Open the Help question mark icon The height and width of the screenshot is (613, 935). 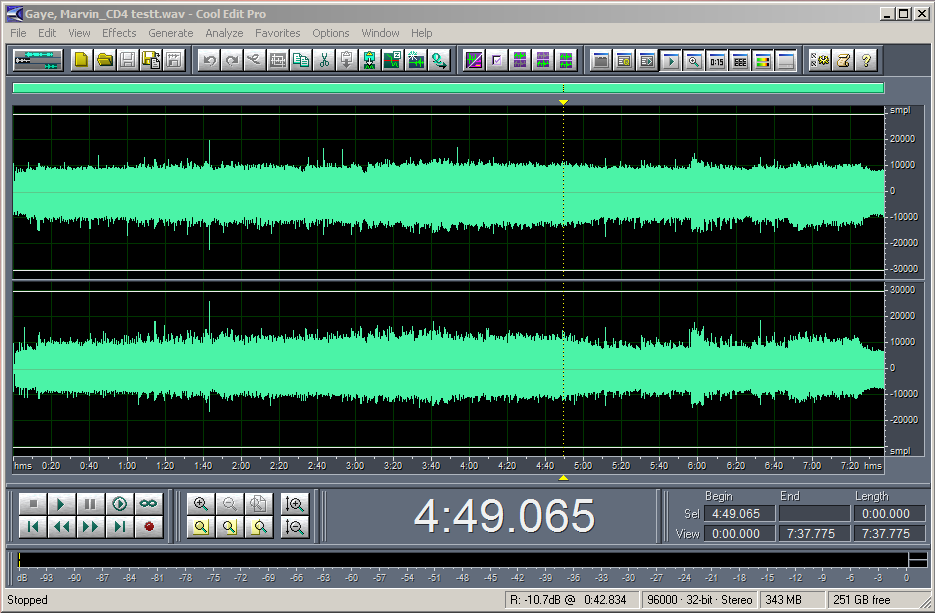[x=866, y=60]
